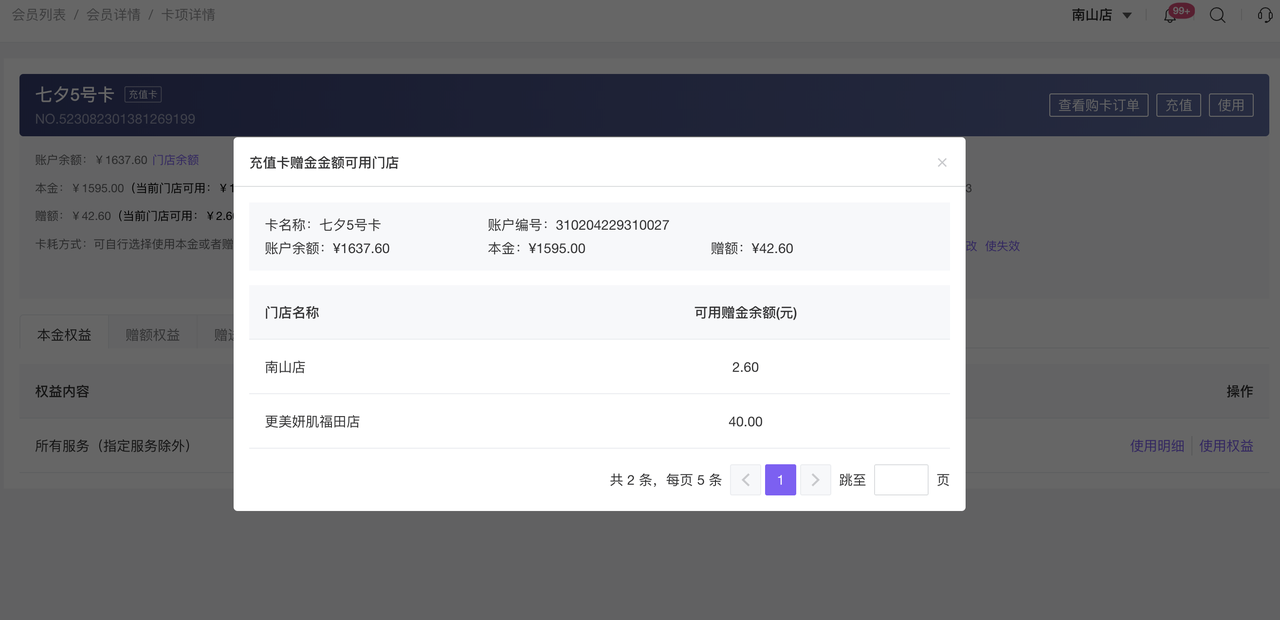Click the 使用 button on card header
The width and height of the screenshot is (1280, 620).
[1231, 105]
